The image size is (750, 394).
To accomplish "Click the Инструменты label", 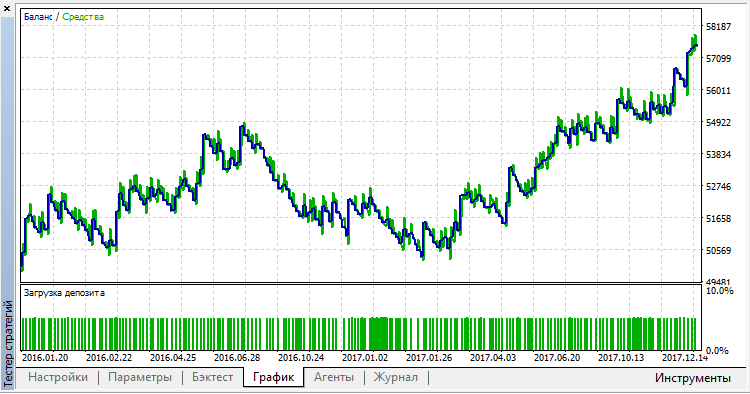I will [693, 378].
